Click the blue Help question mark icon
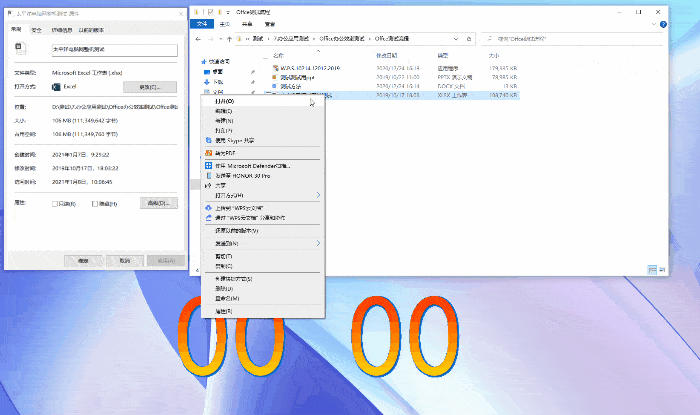This screenshot has height=415, width=700. [663, 24]
